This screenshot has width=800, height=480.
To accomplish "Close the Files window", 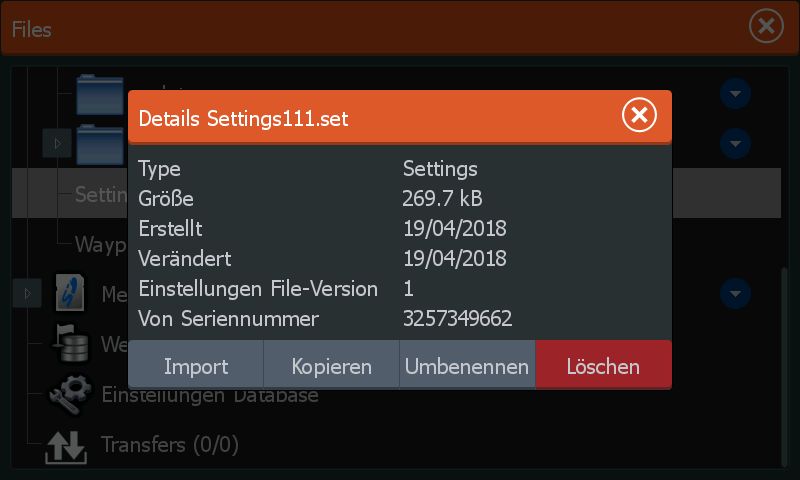I will click(x=766, y=26).
